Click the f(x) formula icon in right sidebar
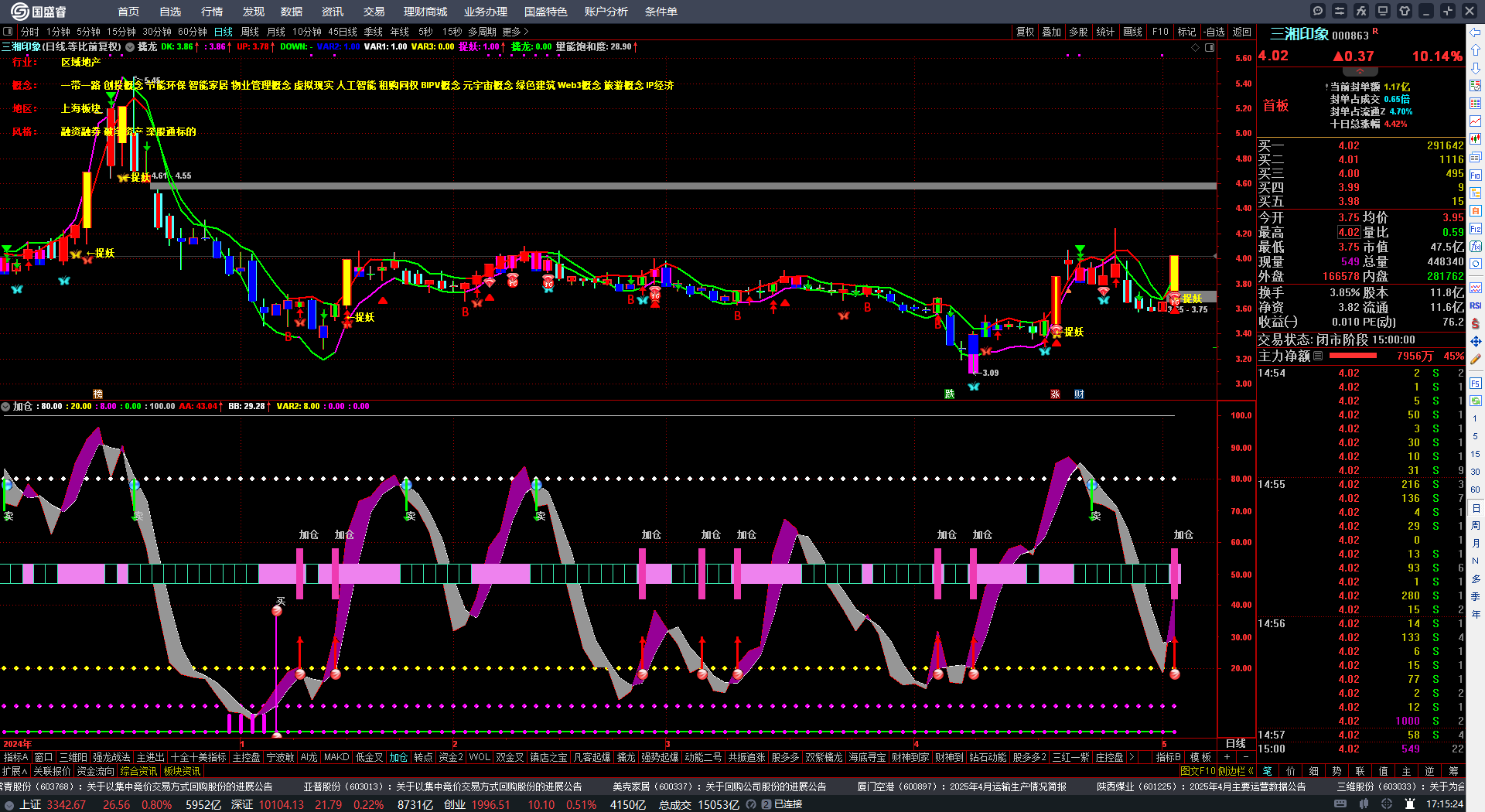Image resolution: width=1485 pixels, height=812 pixels. coord(1476,247)
